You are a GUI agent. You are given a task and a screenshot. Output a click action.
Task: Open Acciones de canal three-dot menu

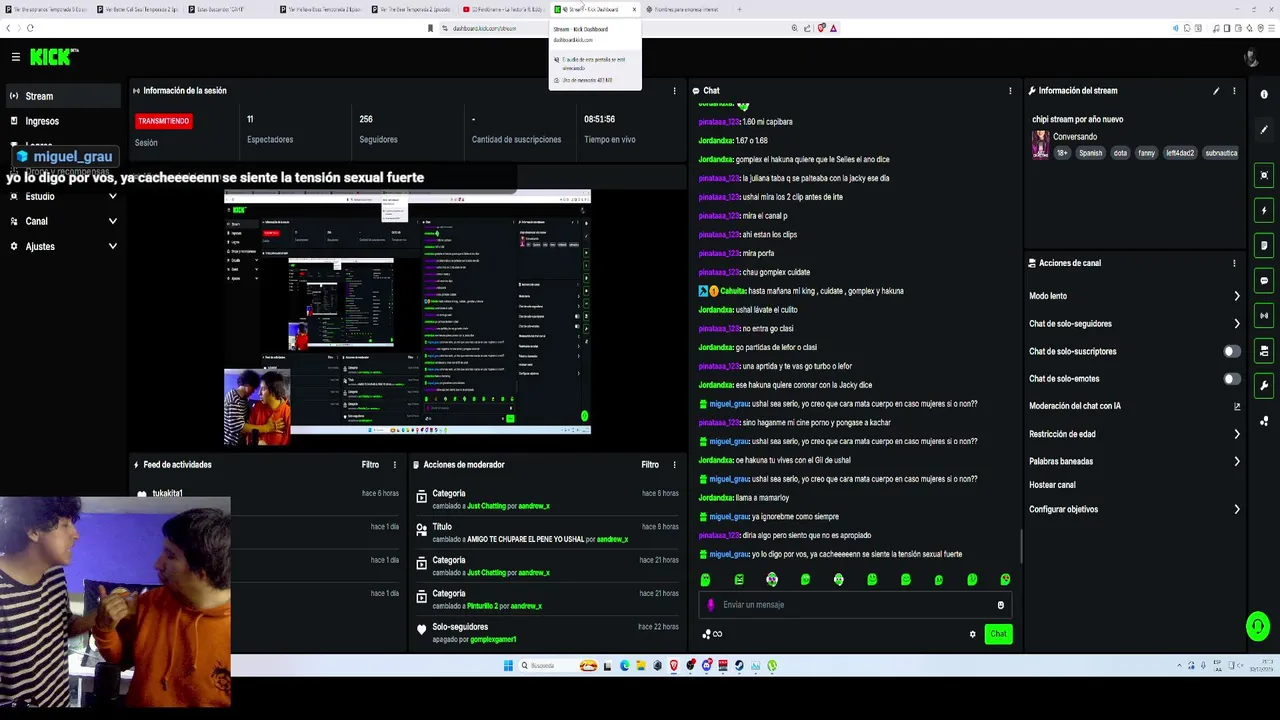coord(1234,263)
